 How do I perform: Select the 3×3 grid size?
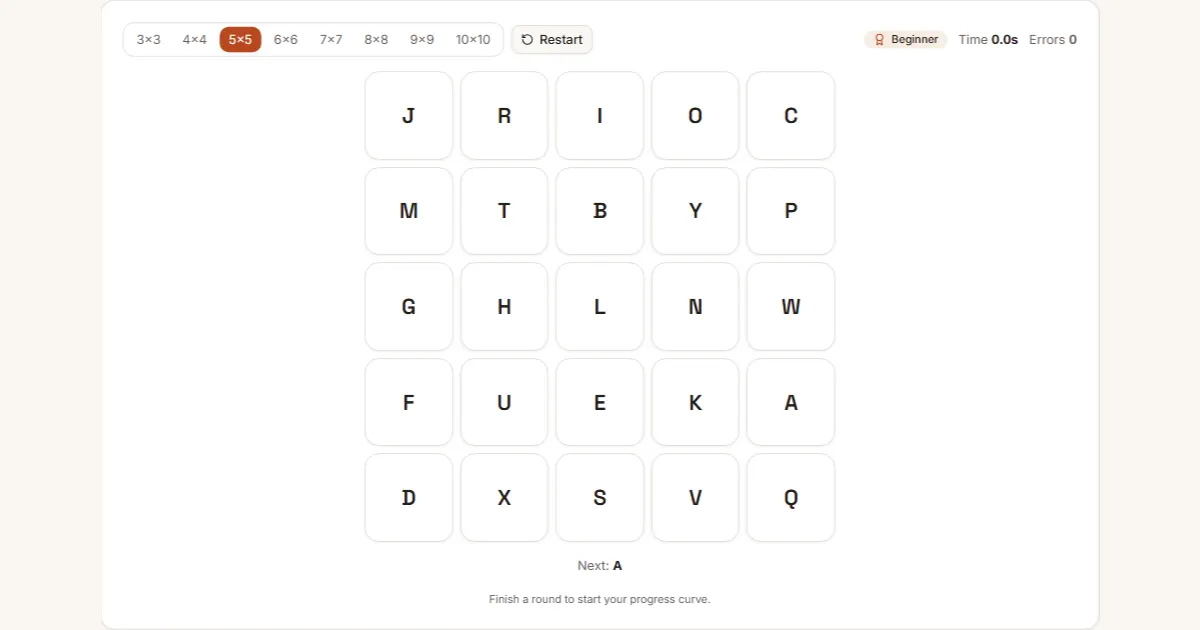point(149,40)
